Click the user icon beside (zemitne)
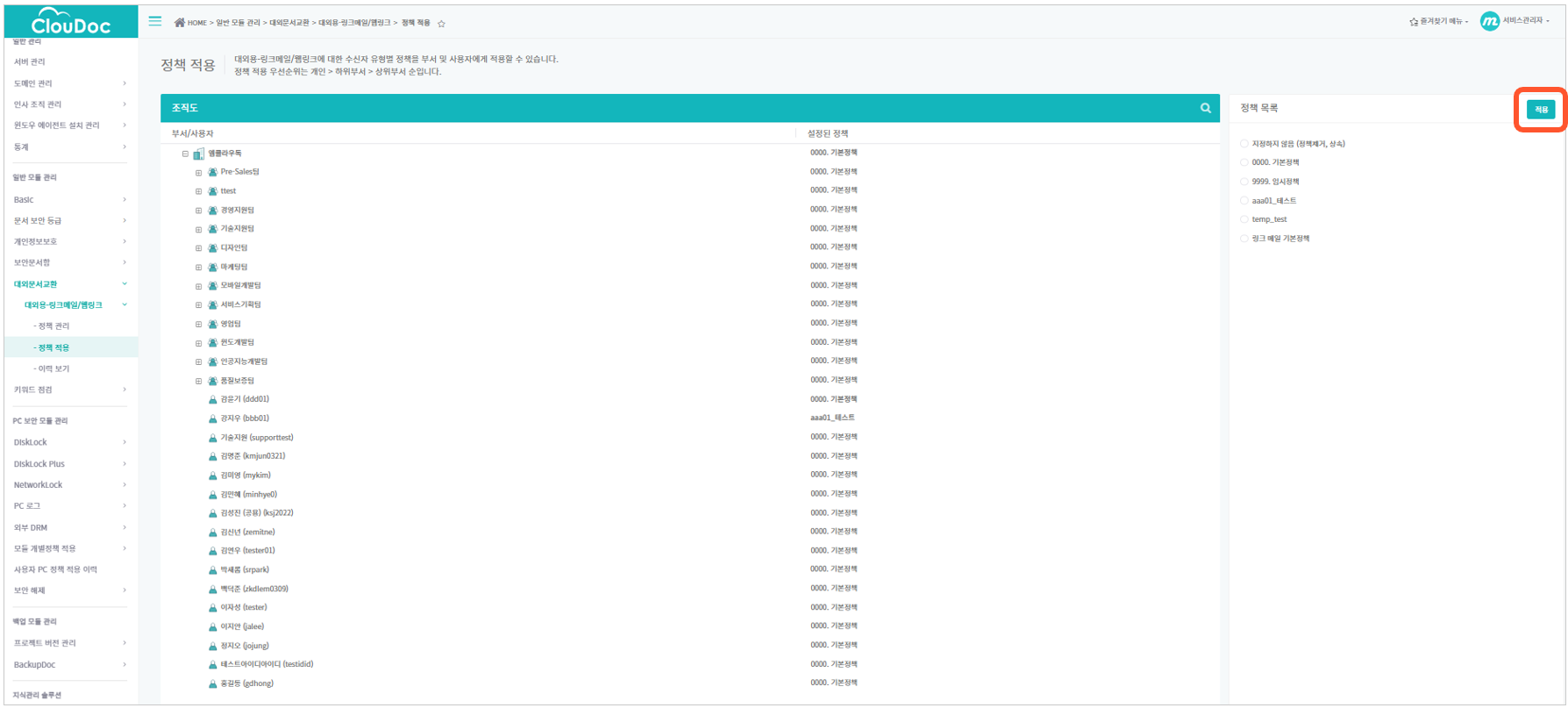Image resolution: width=1568 pixels, height=708 pixels. [x=212, y=533]
